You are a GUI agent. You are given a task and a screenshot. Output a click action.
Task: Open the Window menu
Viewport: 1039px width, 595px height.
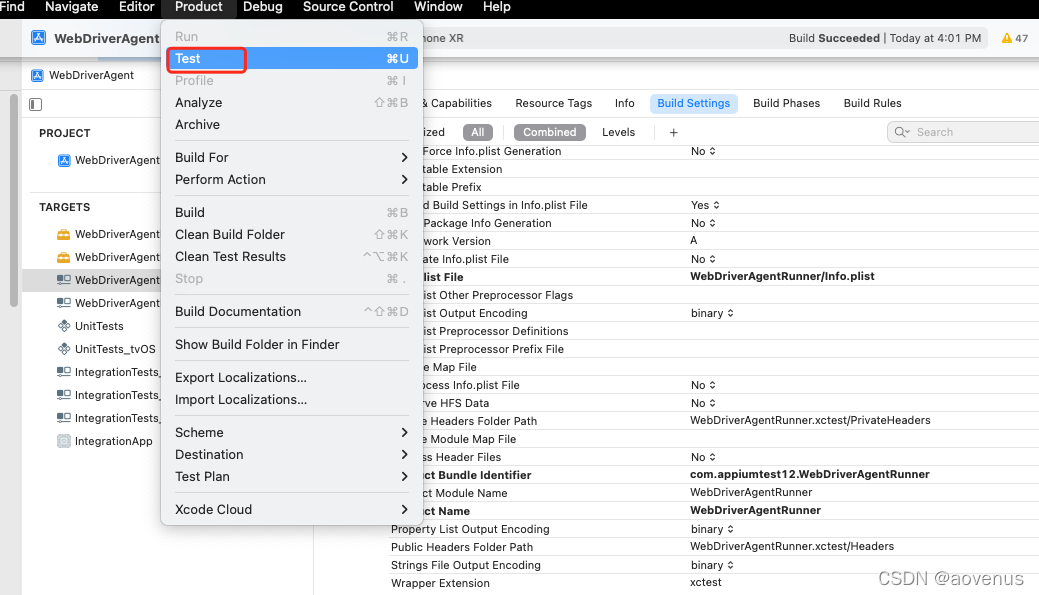coord(438,7)
